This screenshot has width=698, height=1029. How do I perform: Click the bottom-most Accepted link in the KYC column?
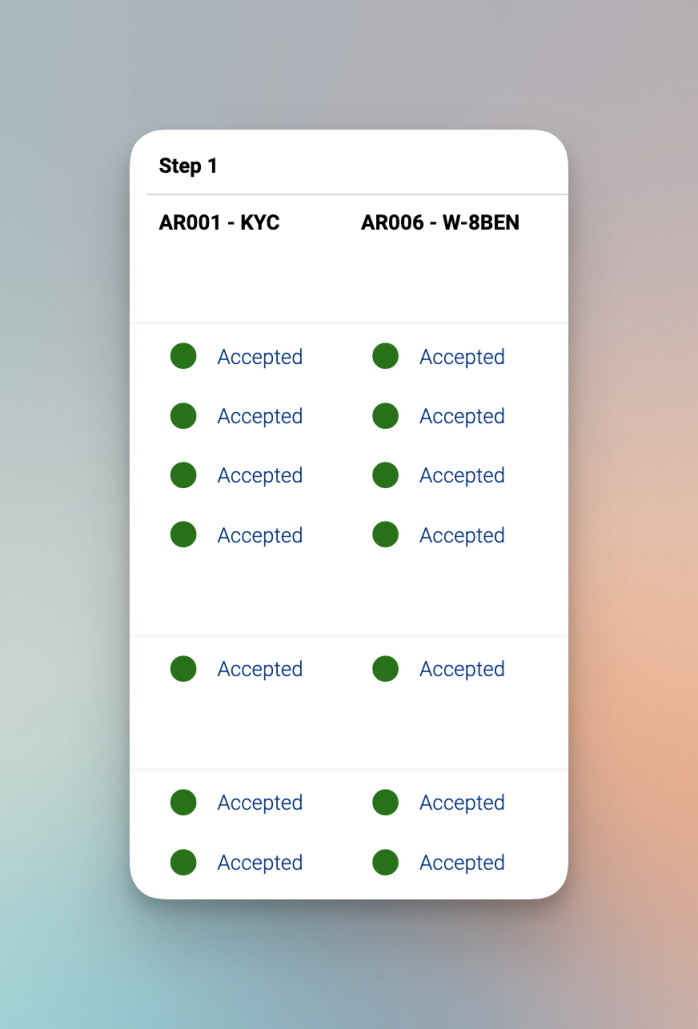pos(260,862)
